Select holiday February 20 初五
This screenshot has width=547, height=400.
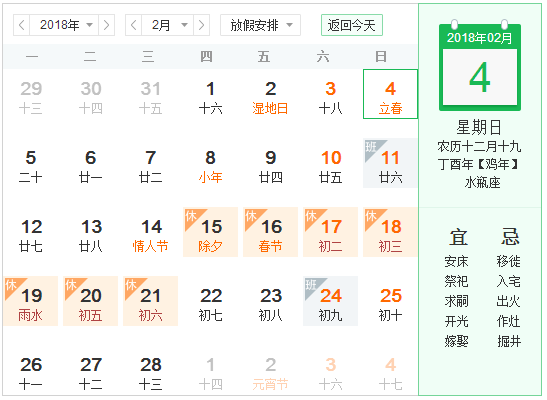pos(91,301)
